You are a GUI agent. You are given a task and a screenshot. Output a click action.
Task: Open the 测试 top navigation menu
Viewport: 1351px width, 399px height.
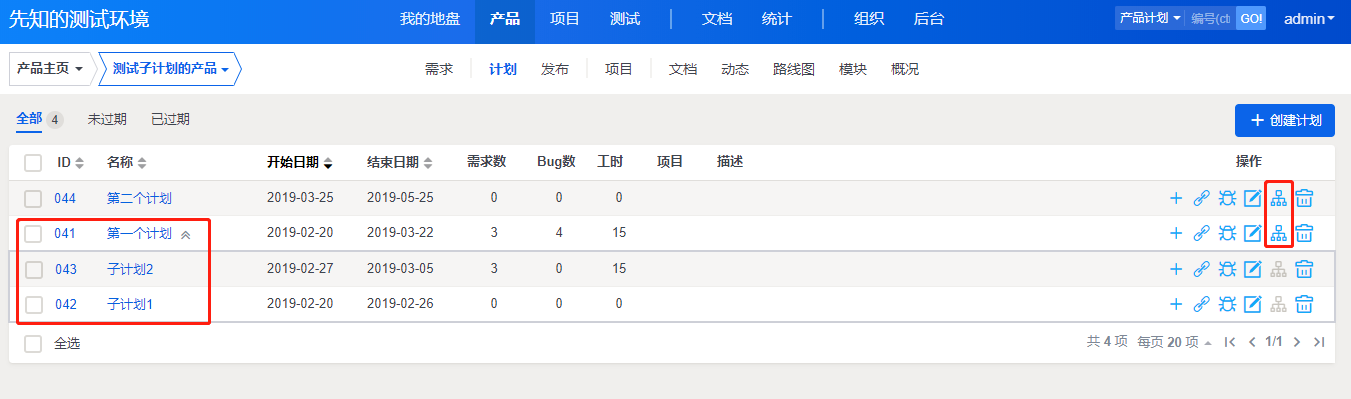tap(625, 19)
